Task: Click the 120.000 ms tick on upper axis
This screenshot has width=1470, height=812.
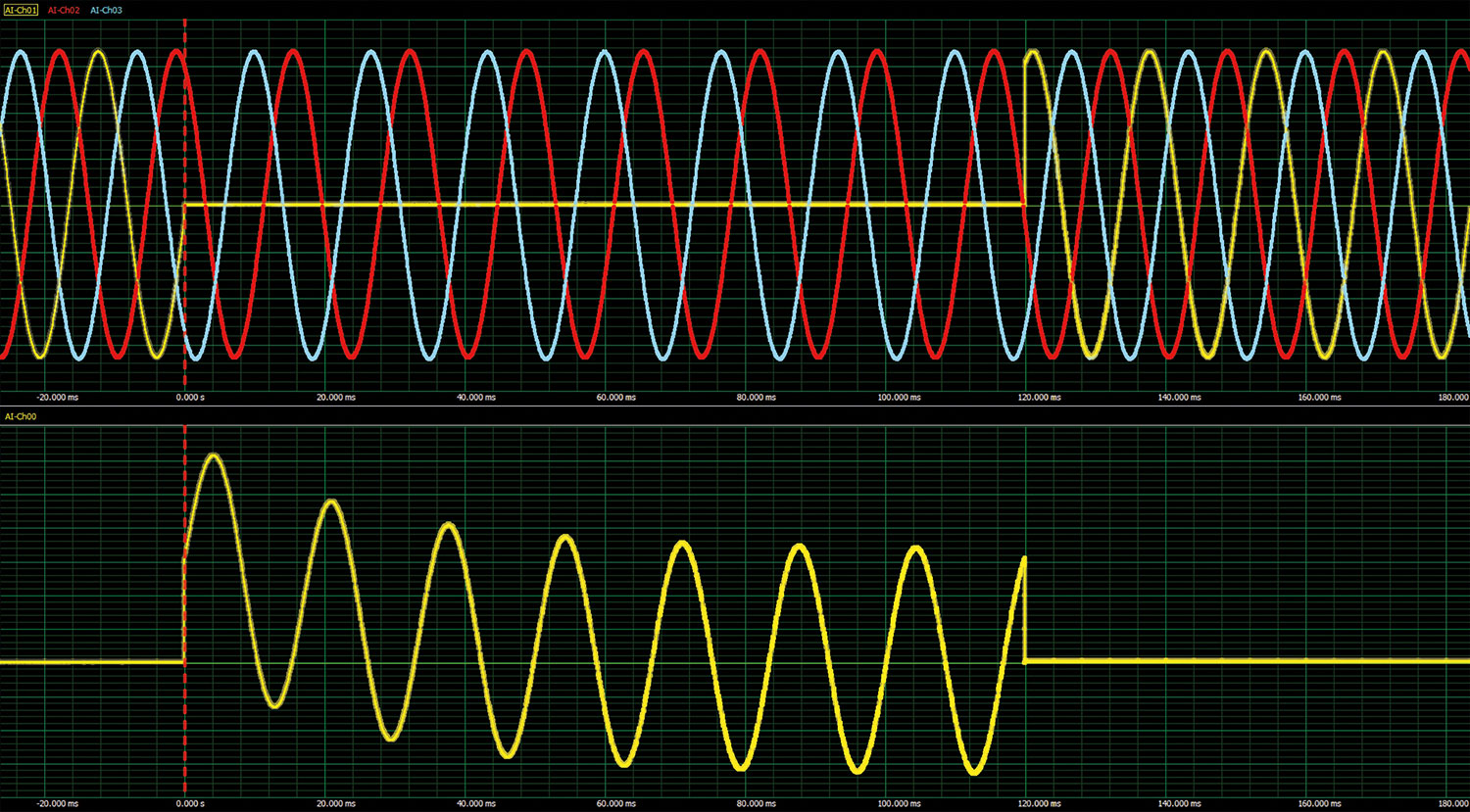Action: point(1039,398)
